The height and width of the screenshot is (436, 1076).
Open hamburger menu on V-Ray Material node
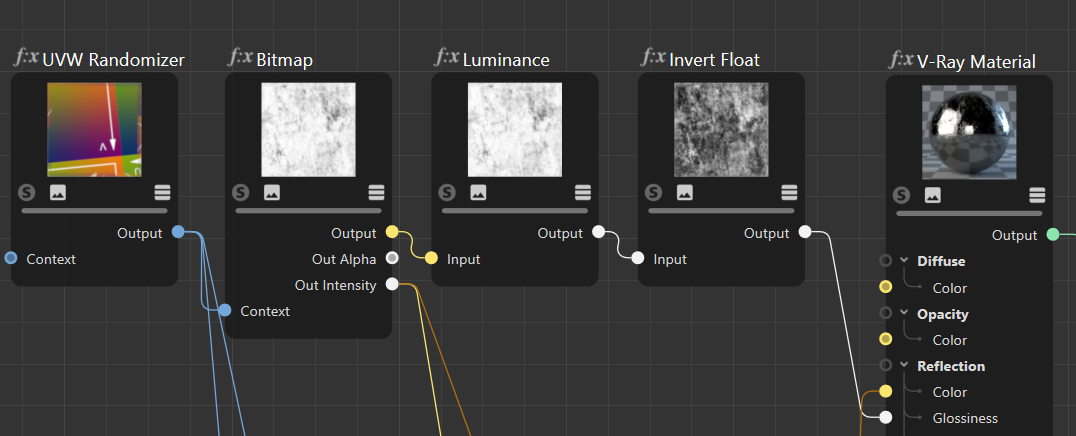1037,195
